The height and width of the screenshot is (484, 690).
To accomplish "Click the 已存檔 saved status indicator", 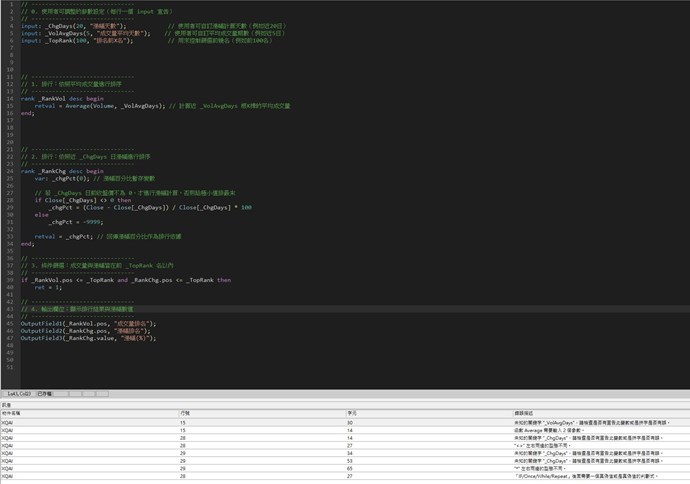I will click(45, 394).
